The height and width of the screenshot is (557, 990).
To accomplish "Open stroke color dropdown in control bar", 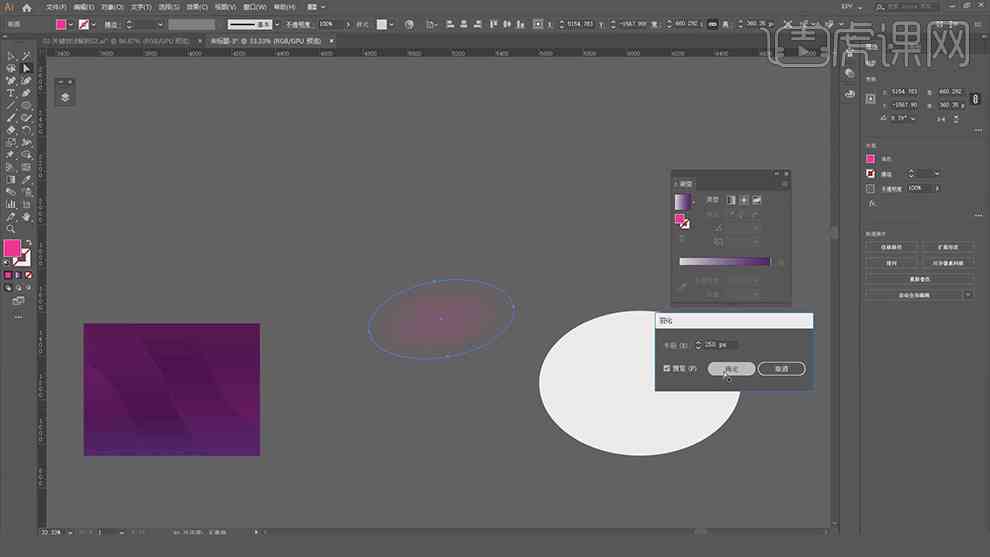I will 93,24.
